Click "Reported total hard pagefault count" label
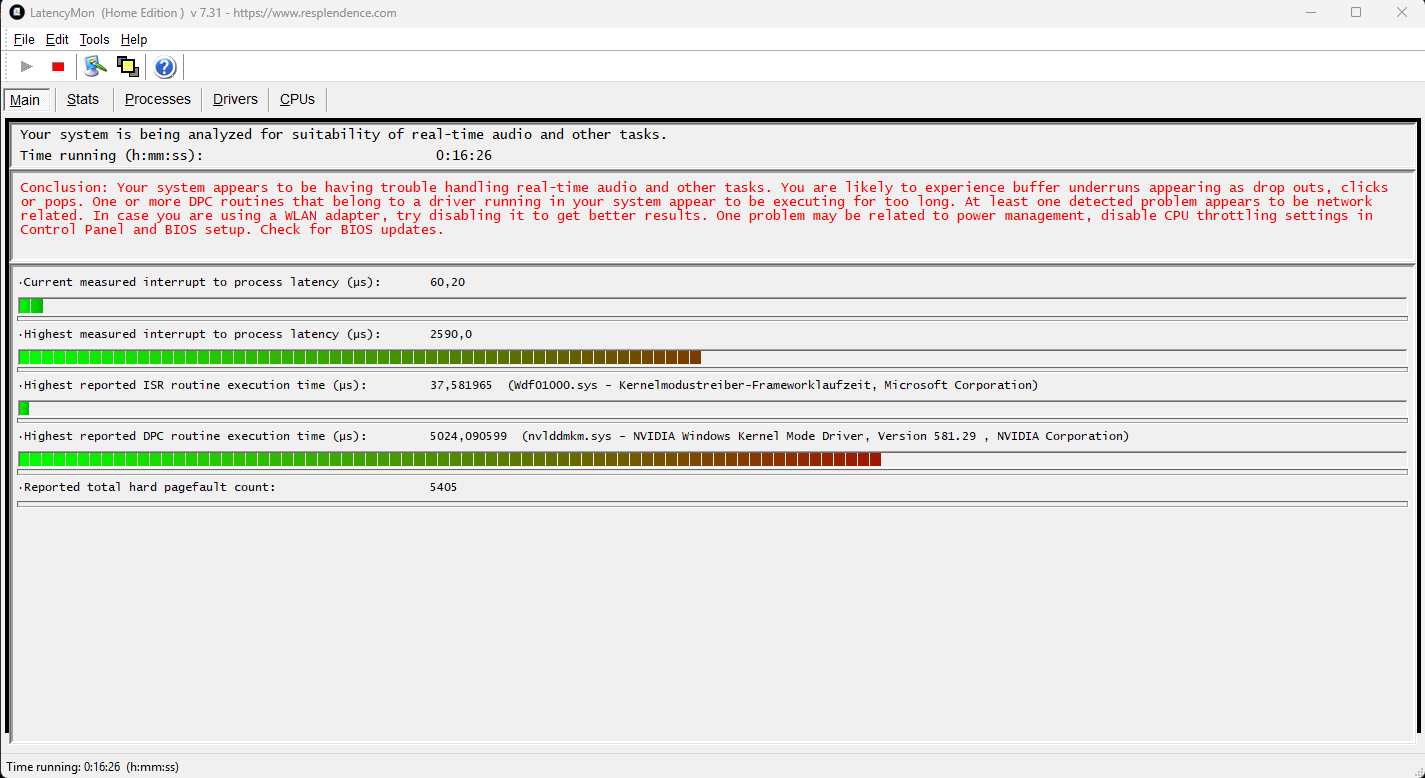Image resolution: width=1425 pixels, height=778 pixels. coord(148,487)
